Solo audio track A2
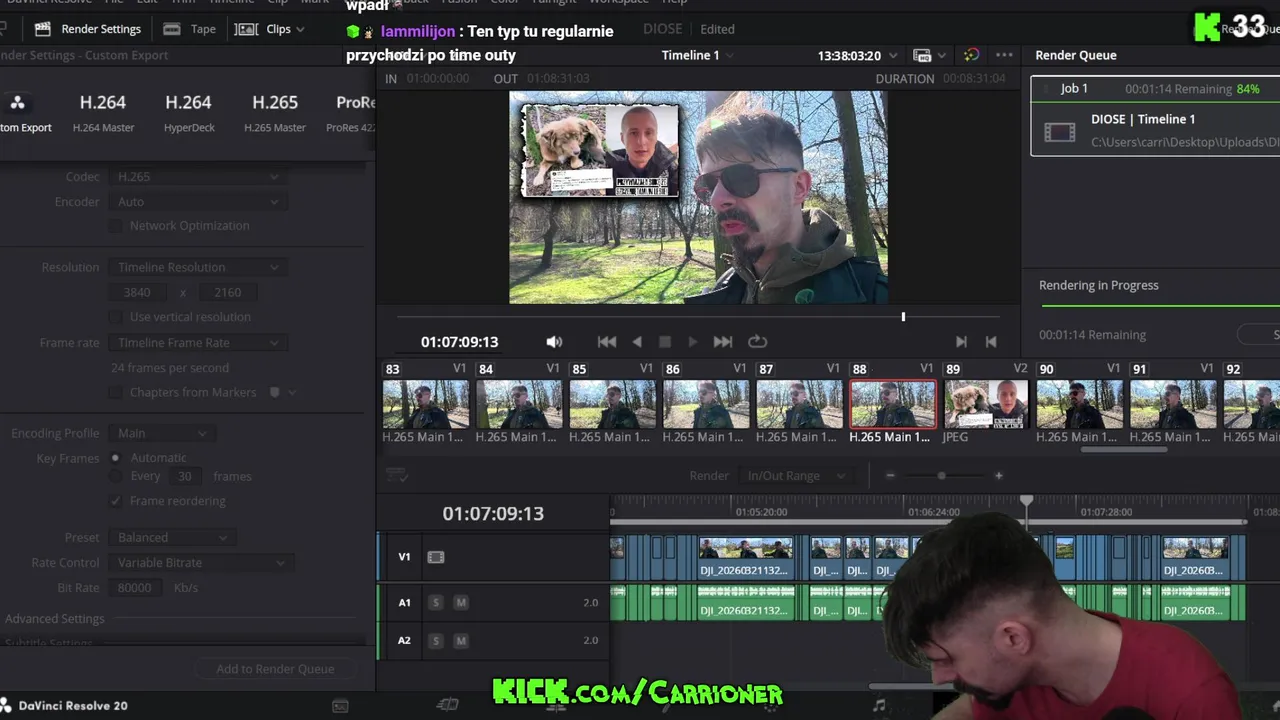Viewport: 1280px width, 720px height. click(x=436, y=640)
